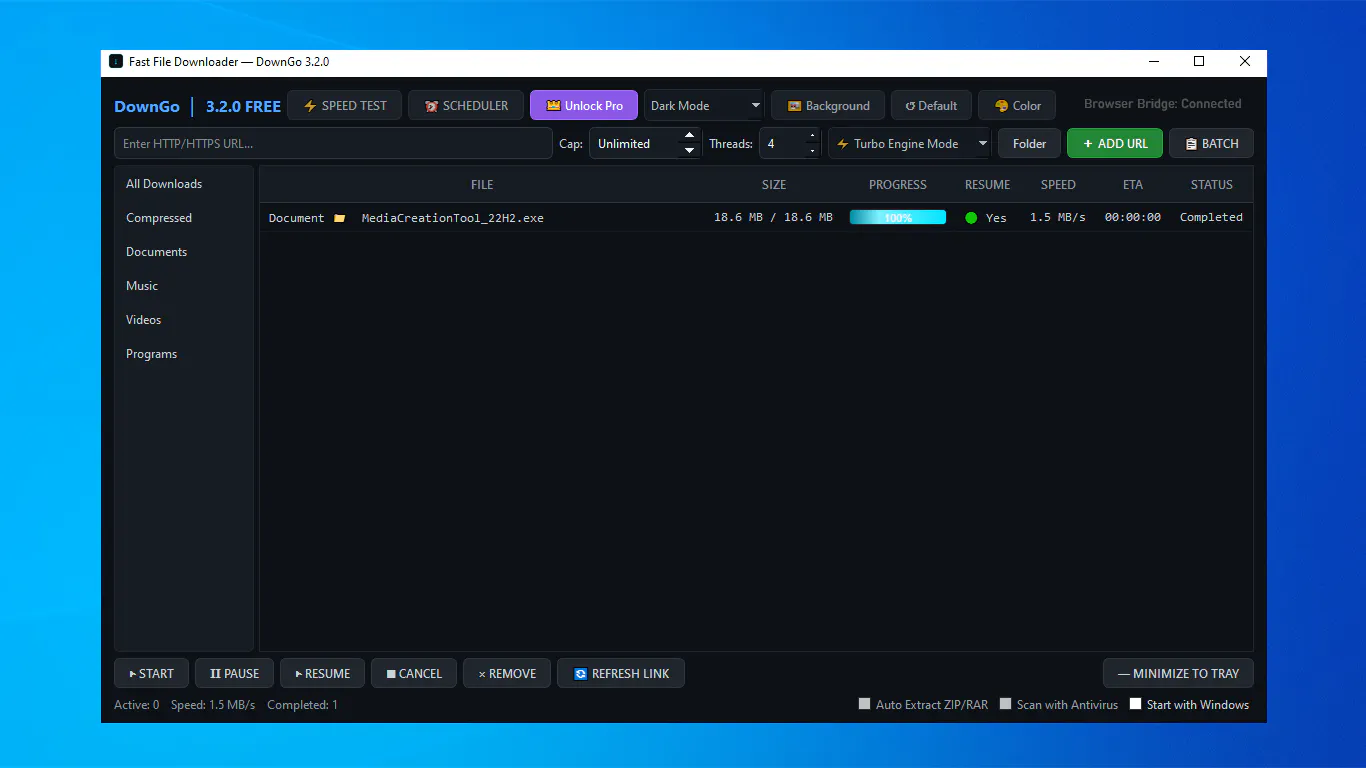This screenshot has height=768, width=1366.
Task: Select the Compressed category
Action: pyautogui.click(x=183, y=218)
